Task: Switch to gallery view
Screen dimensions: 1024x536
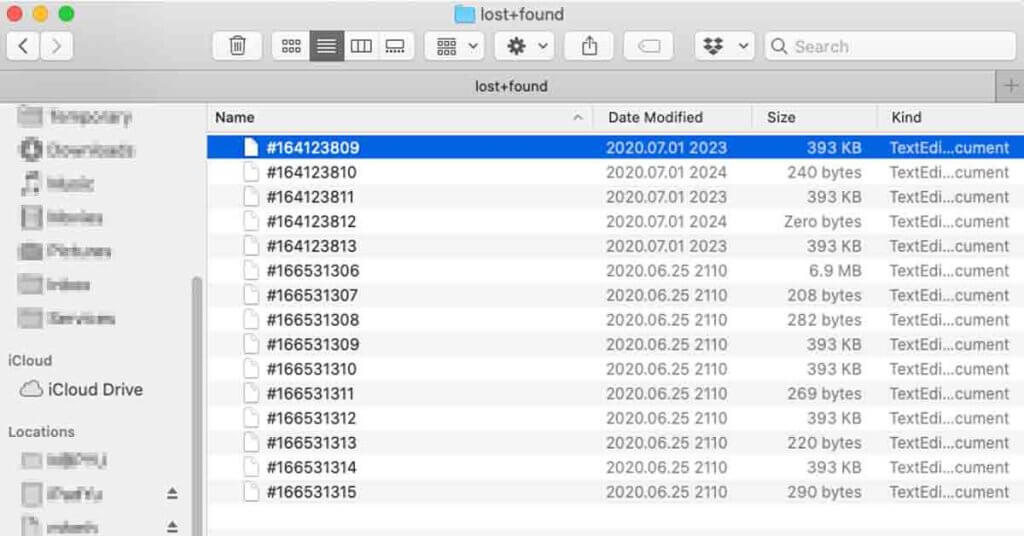Action: click(395, 46)
